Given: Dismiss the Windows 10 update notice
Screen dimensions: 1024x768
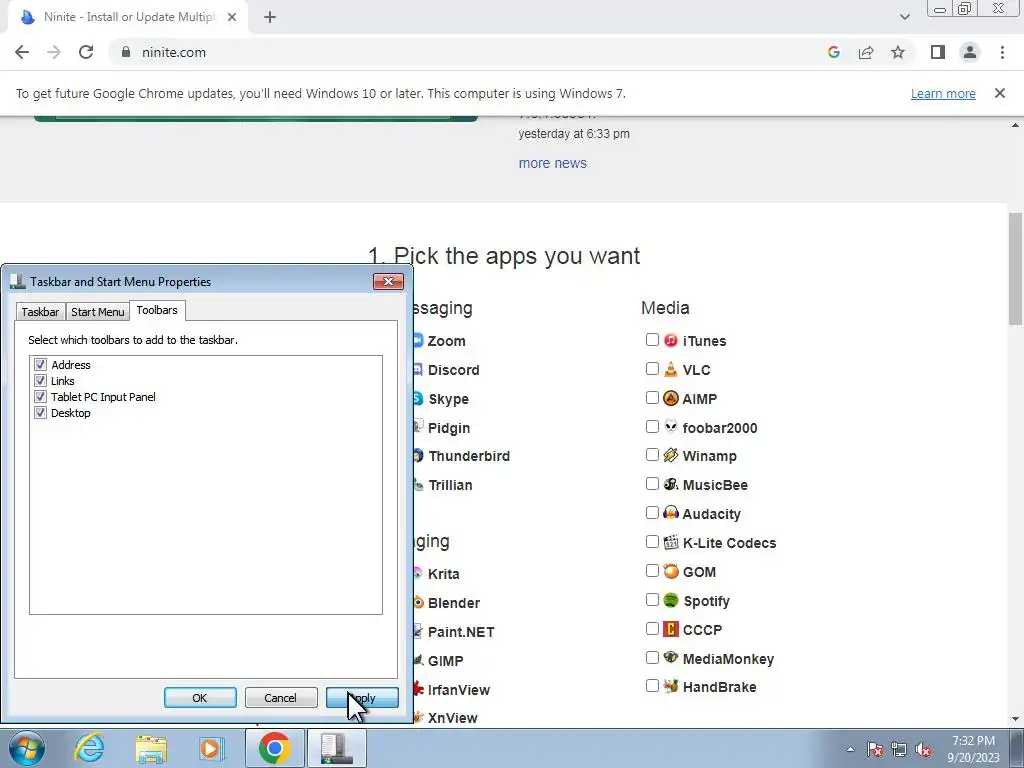Looking at the screenshot, I should (x=1000, y=93).
